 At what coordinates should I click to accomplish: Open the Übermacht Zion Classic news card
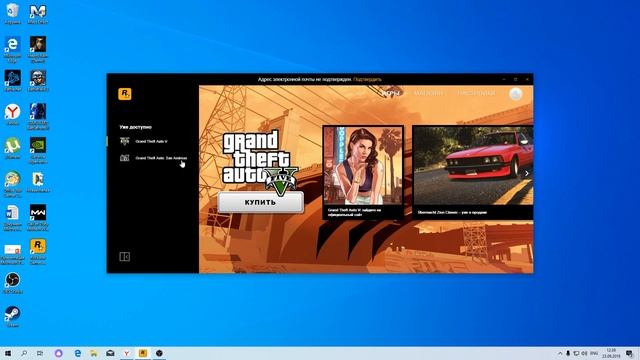pyautogui.click(x=473, y=172)
